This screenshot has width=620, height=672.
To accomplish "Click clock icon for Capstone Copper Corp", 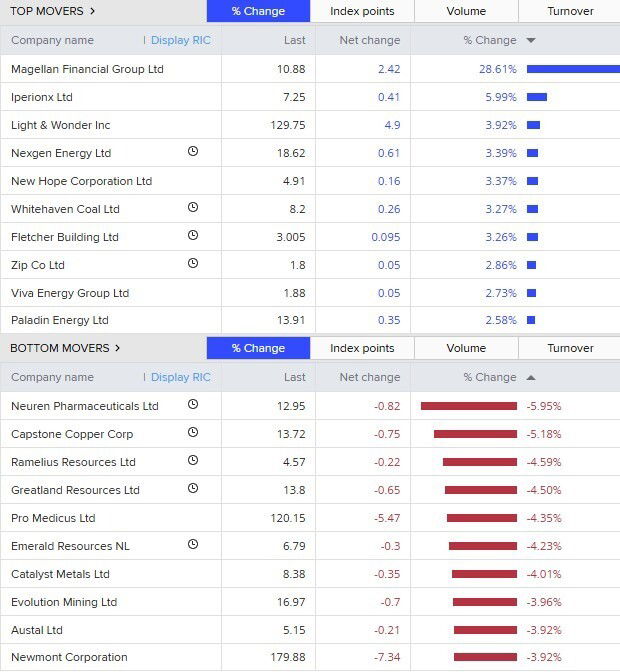I will (193, 433).
